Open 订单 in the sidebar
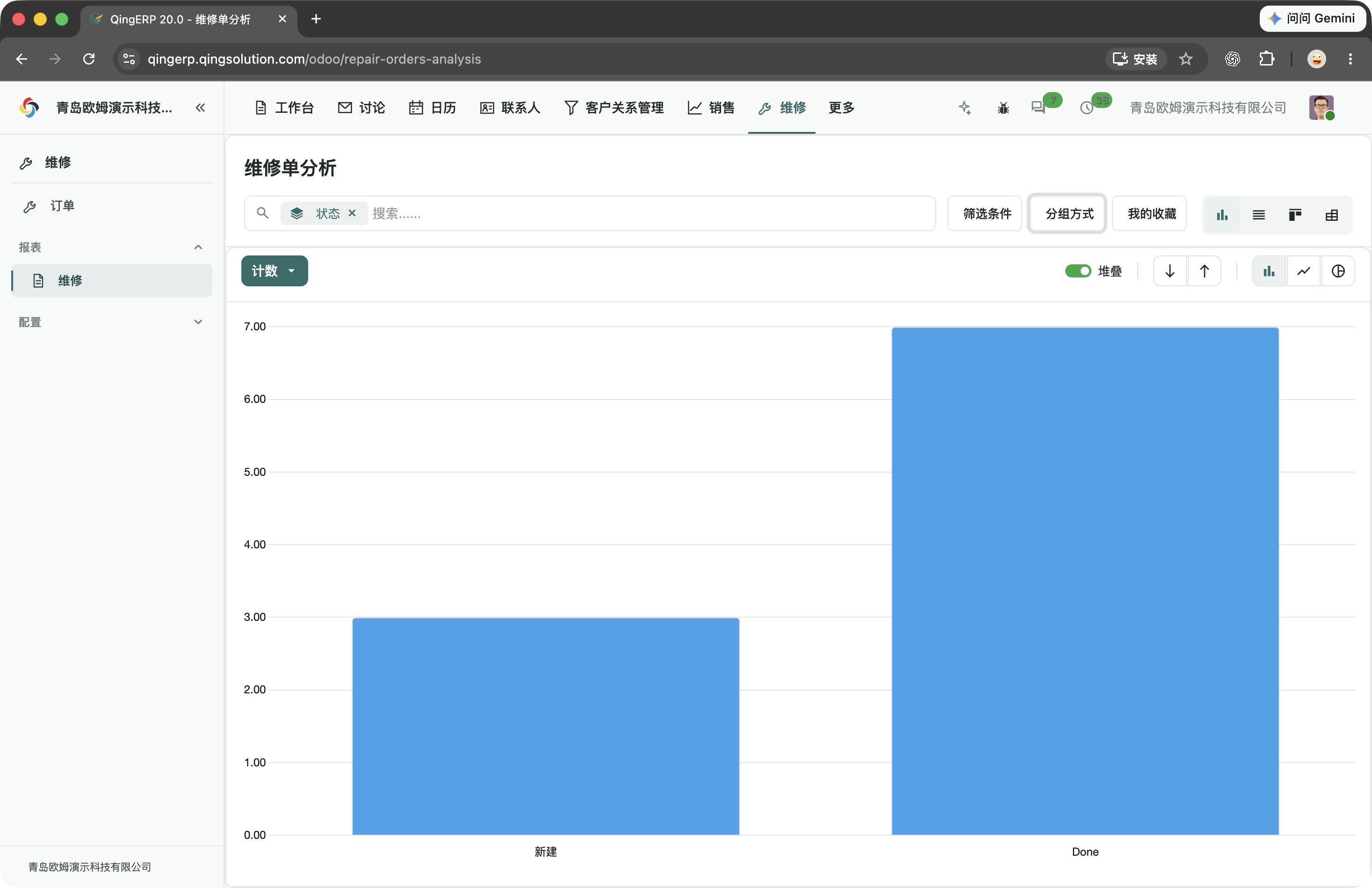The width and height of the screenshot is (1372, 888). pos(111,206)
